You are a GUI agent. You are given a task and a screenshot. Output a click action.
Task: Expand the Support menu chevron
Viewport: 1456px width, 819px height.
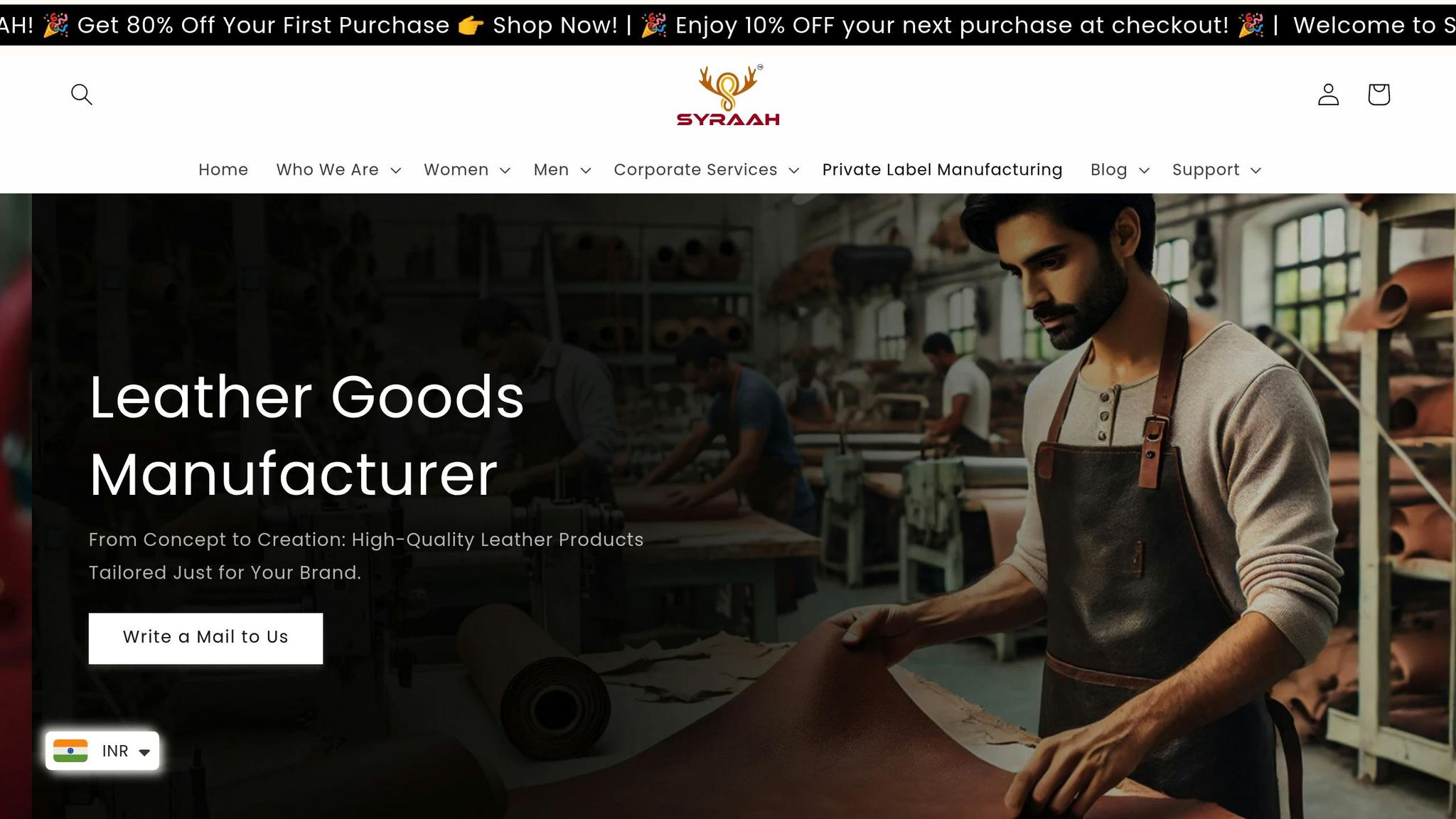[1256, 171]
